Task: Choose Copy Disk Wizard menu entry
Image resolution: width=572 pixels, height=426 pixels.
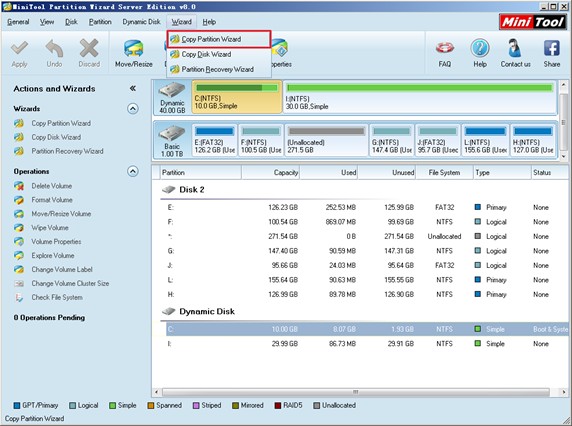Action: pos(219,54)
